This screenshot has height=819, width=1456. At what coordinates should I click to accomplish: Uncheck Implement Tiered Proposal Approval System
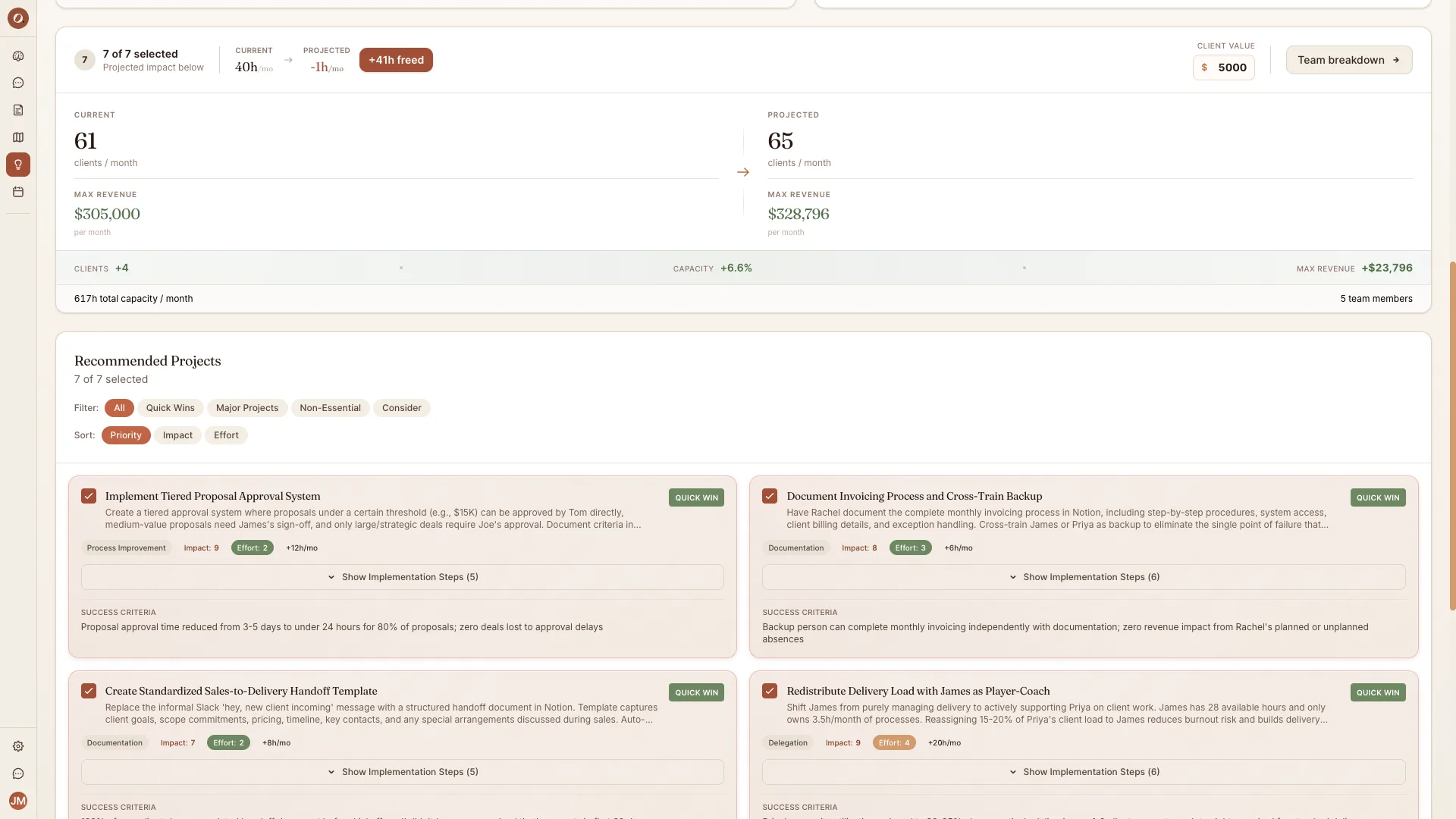[x=89, y=496]
